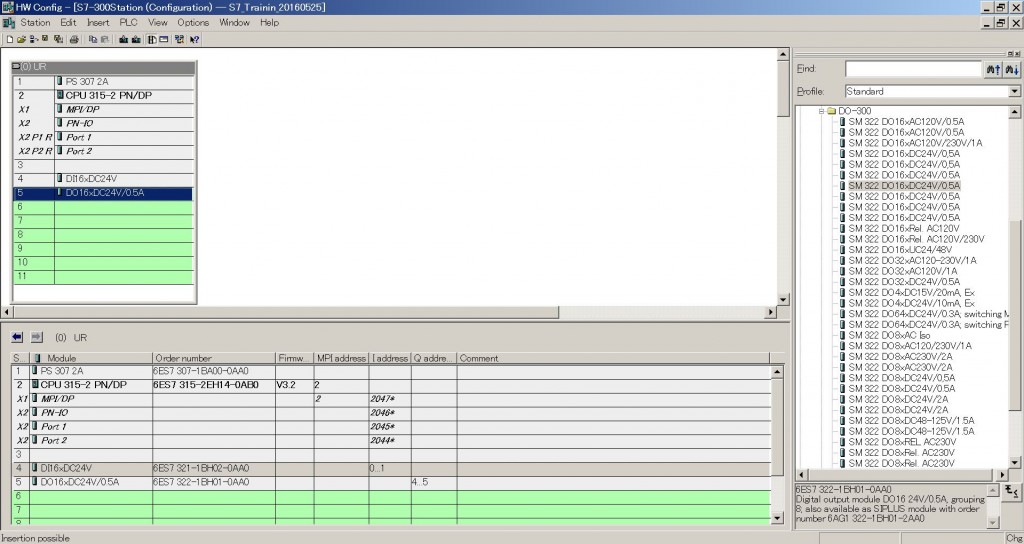Toggle the pressed split-pane view toolbar icon

pos(152,39)
